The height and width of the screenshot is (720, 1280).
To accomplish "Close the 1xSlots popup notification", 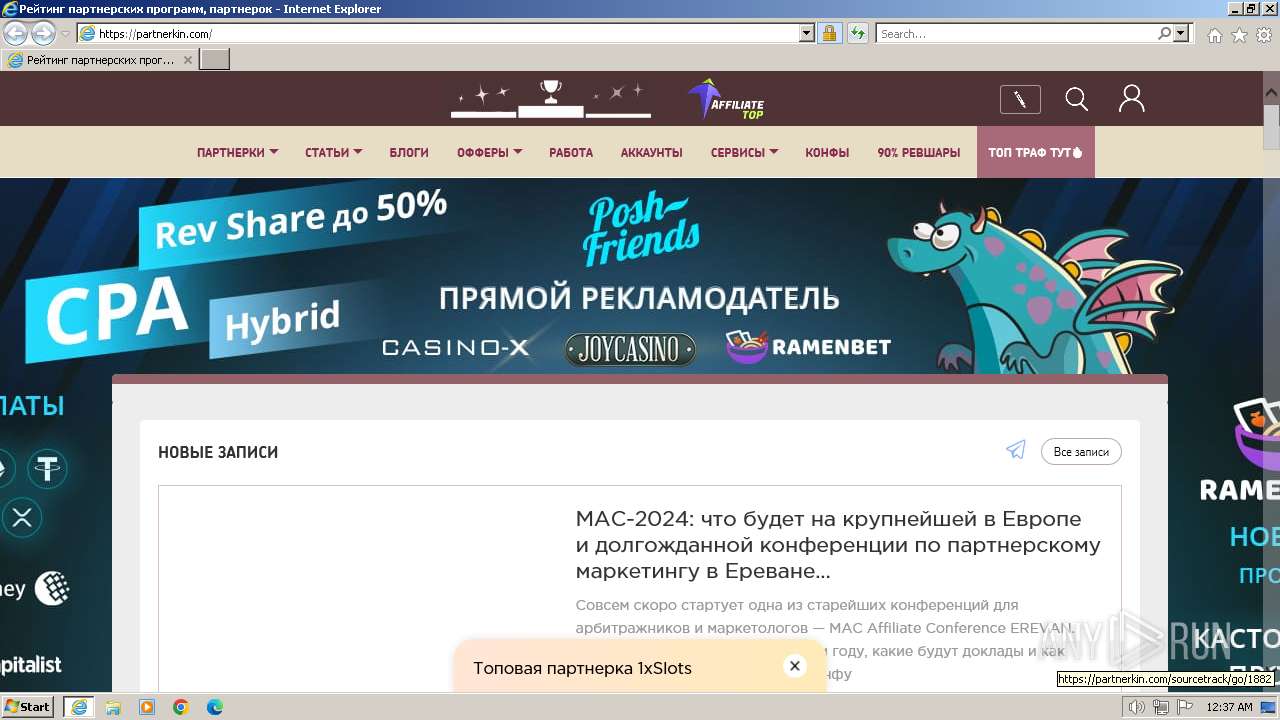I will [x=795, y=666].
